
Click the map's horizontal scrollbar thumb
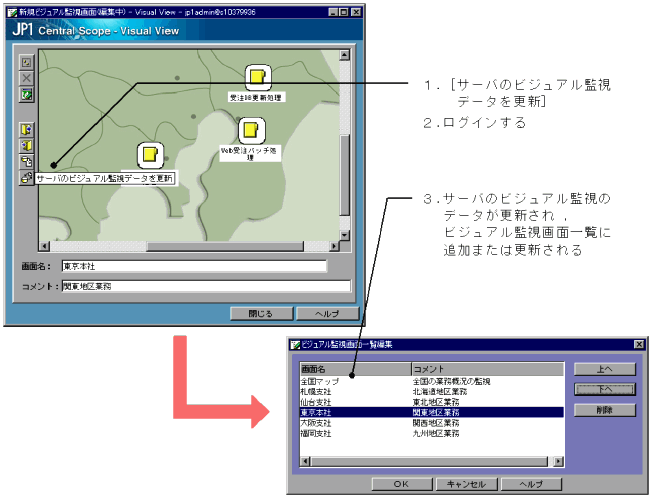225,246
